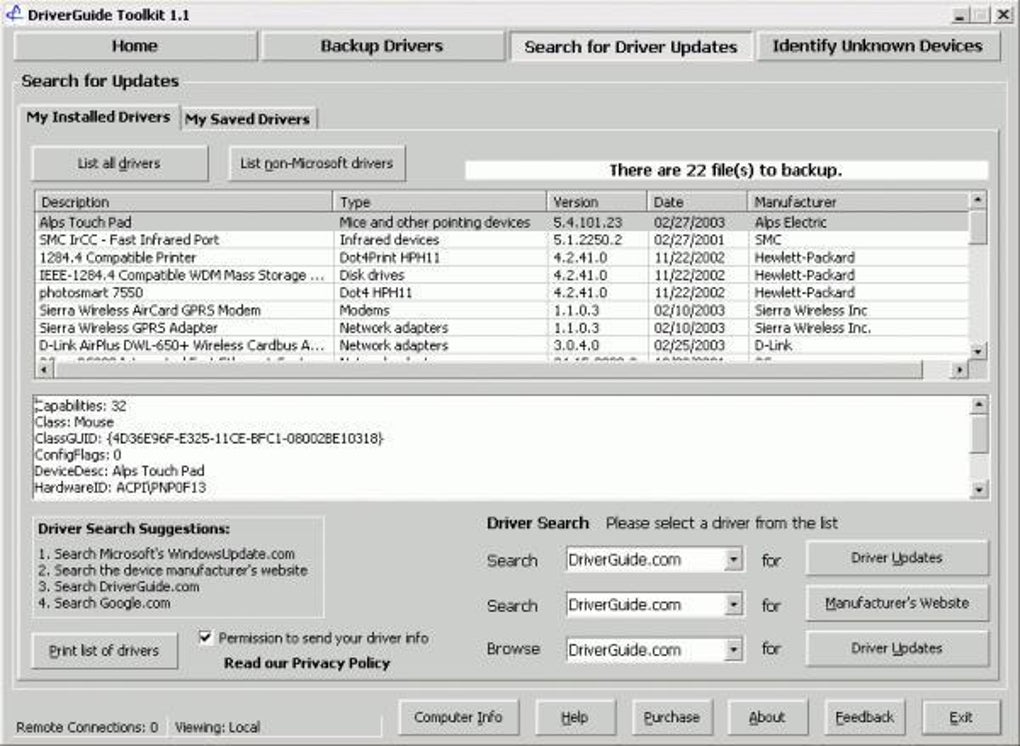
Task: Click the Manufacturer's Website button
Action: [897, 603]
